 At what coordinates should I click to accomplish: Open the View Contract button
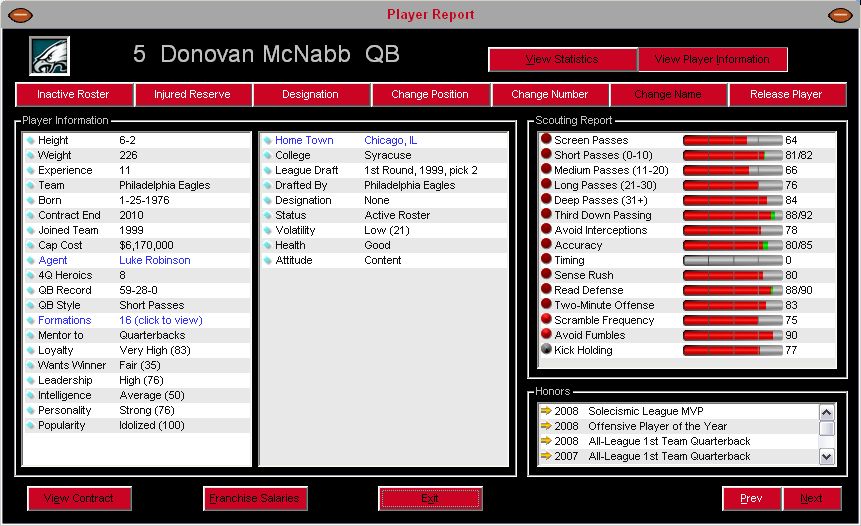click(x=79, y=498)
